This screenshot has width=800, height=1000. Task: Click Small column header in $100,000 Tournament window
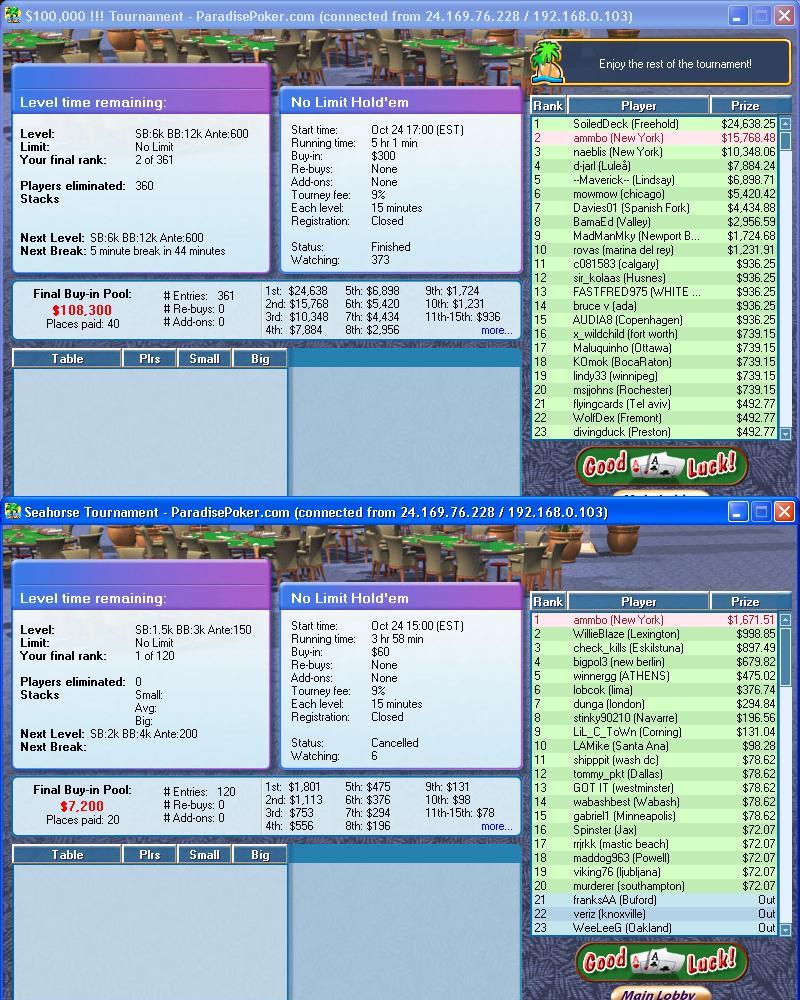204,359
